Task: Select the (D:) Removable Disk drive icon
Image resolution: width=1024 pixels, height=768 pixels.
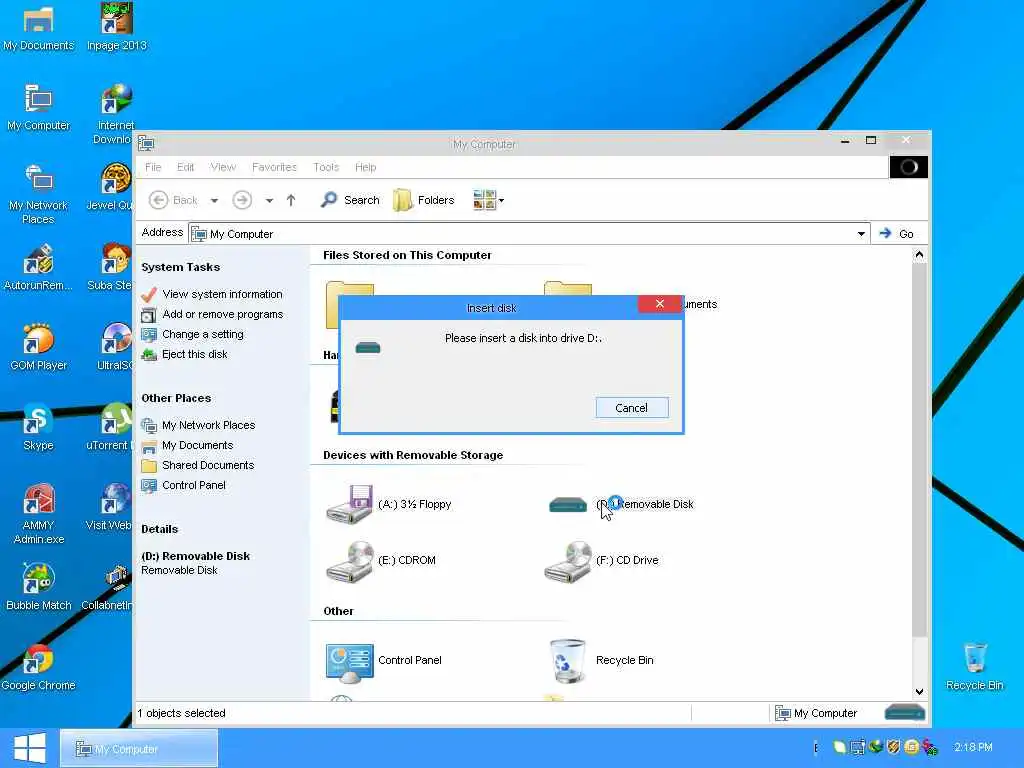Action: click(568, 504)
